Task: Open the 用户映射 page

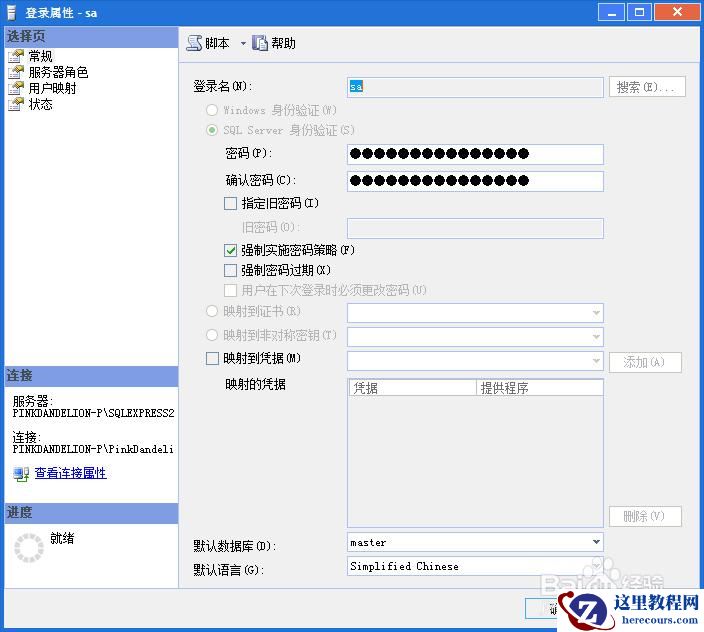Action: (x=53, y=88)
